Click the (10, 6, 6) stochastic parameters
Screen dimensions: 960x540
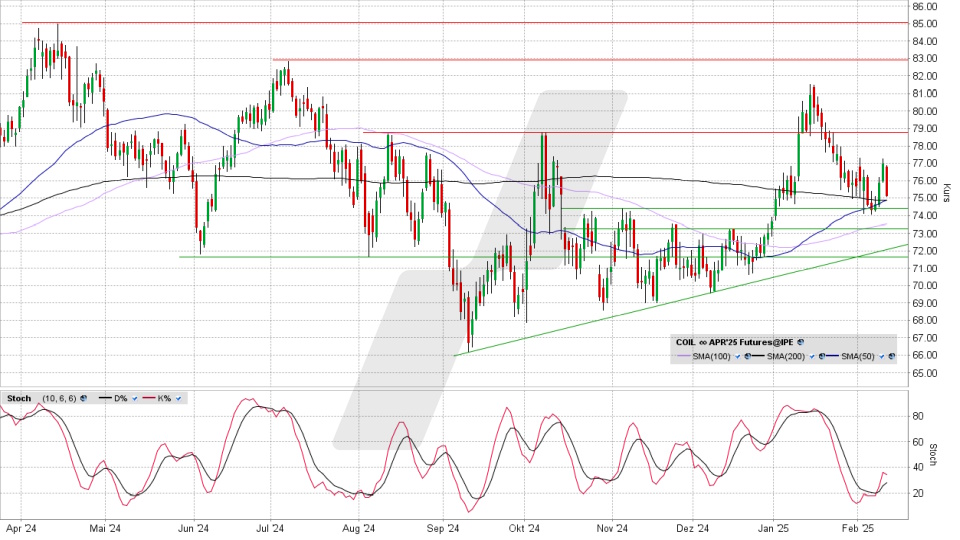(58, 398)
